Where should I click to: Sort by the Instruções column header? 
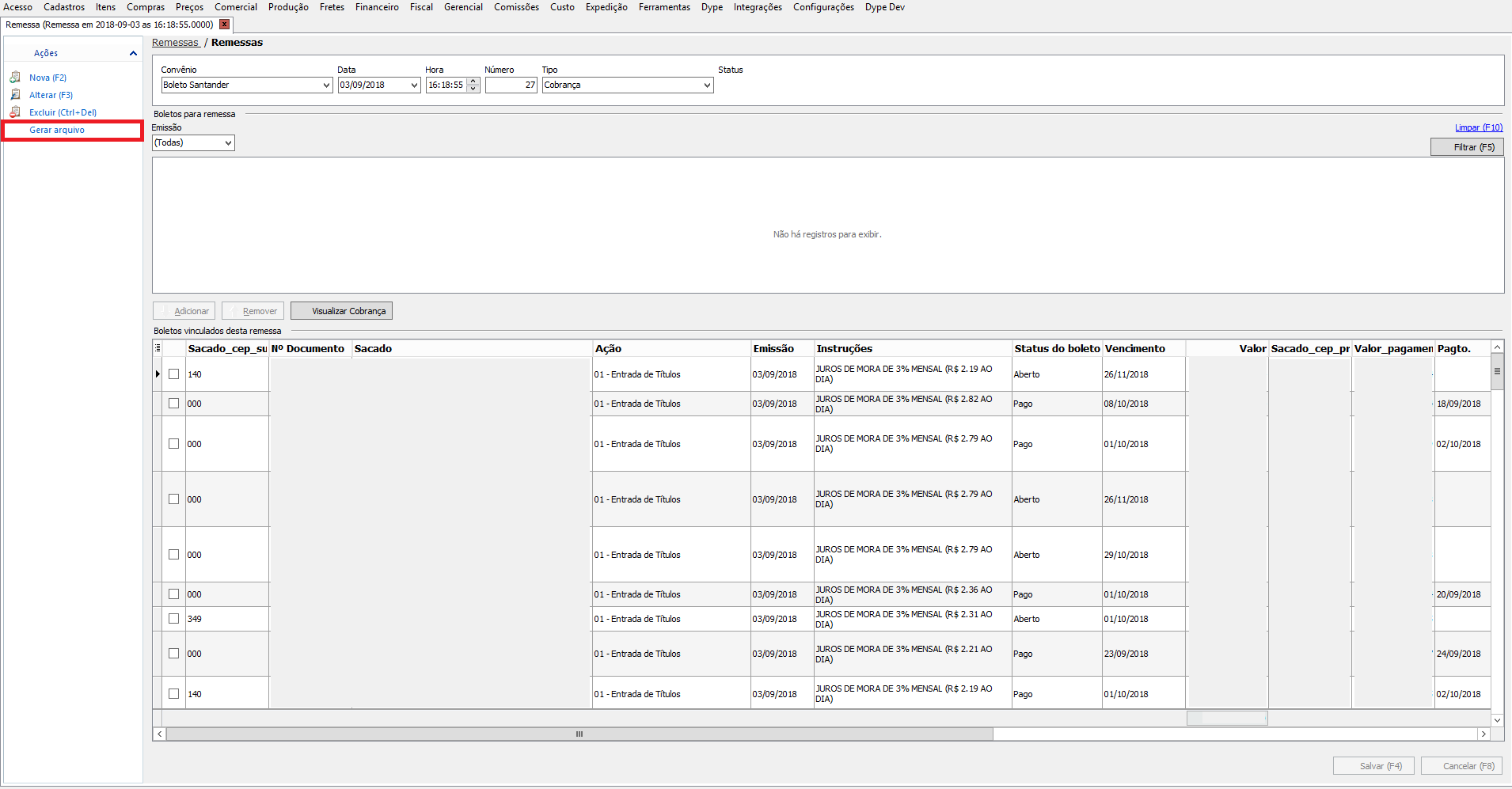[x=913, y=349]
